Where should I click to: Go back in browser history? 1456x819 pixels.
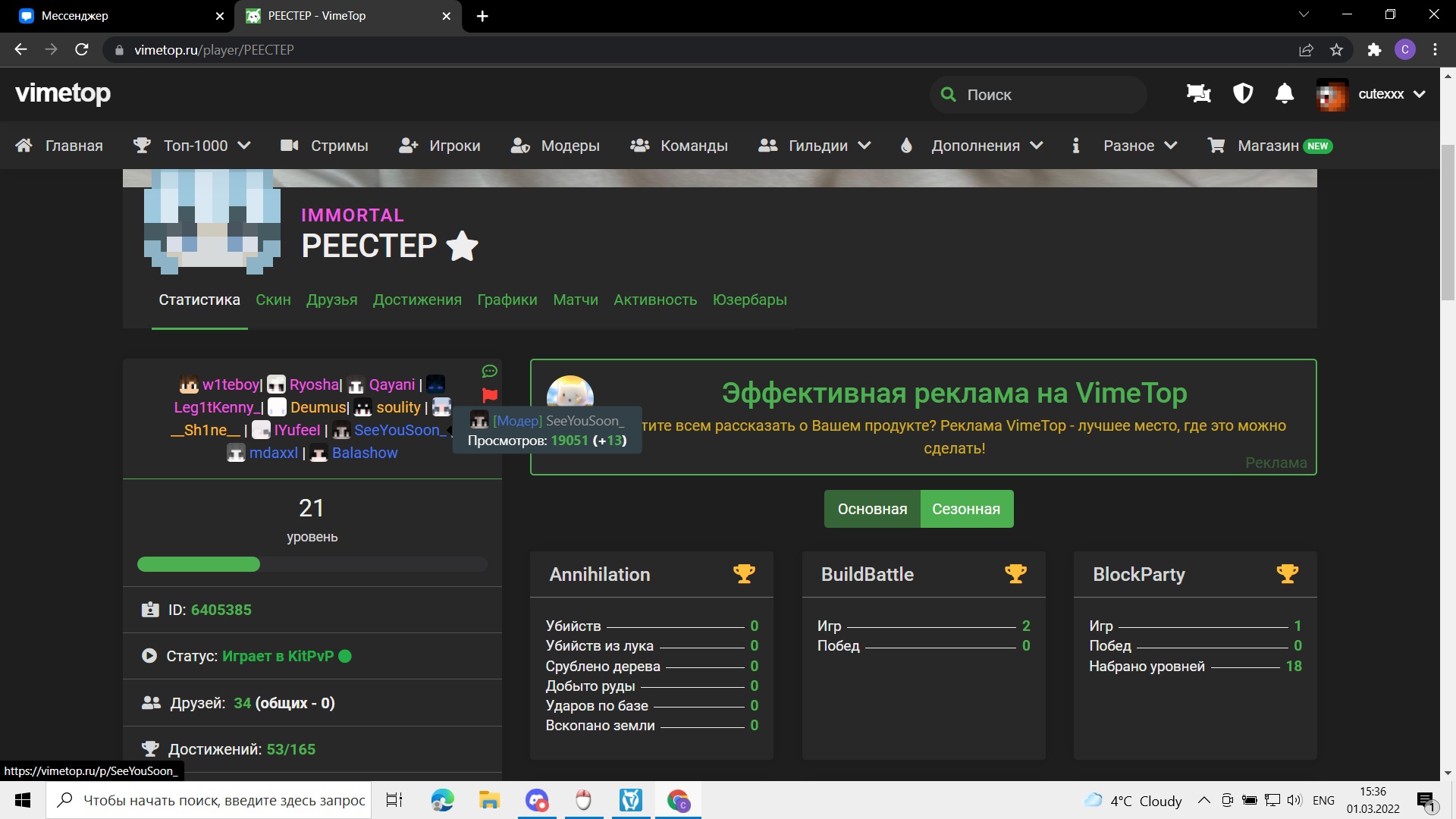coord(20,49)
